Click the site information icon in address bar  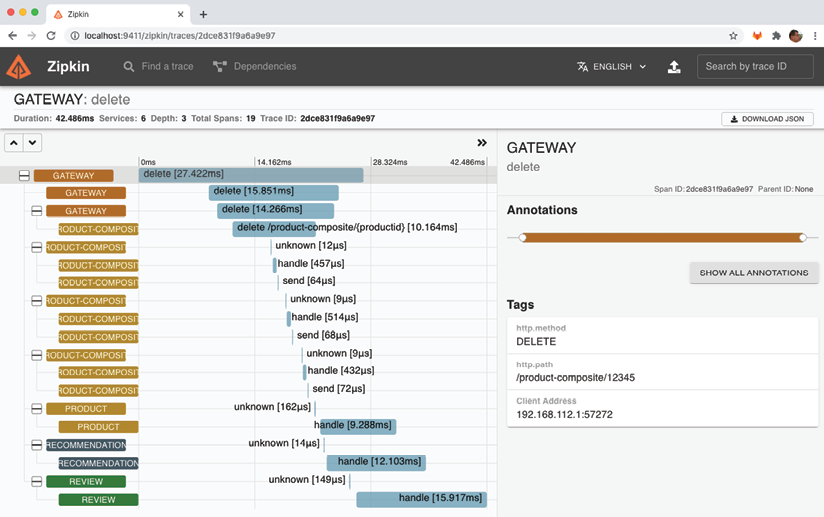click(75, 36)
